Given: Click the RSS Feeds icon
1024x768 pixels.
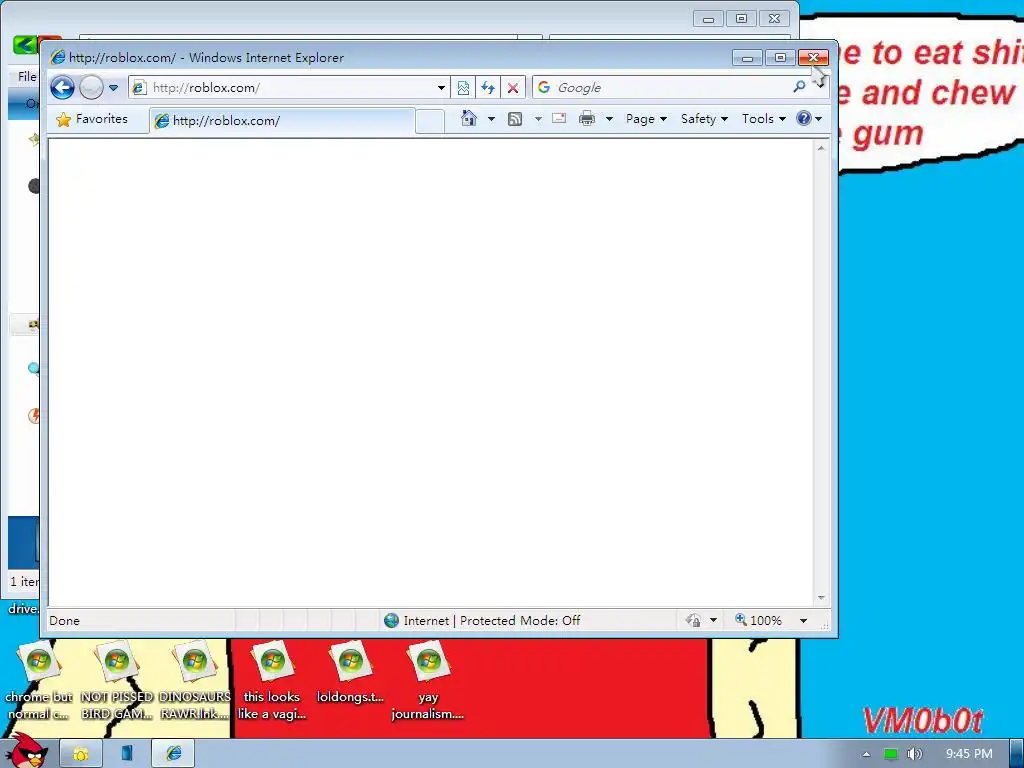Looking at the screenshot, I should [515, 119].
